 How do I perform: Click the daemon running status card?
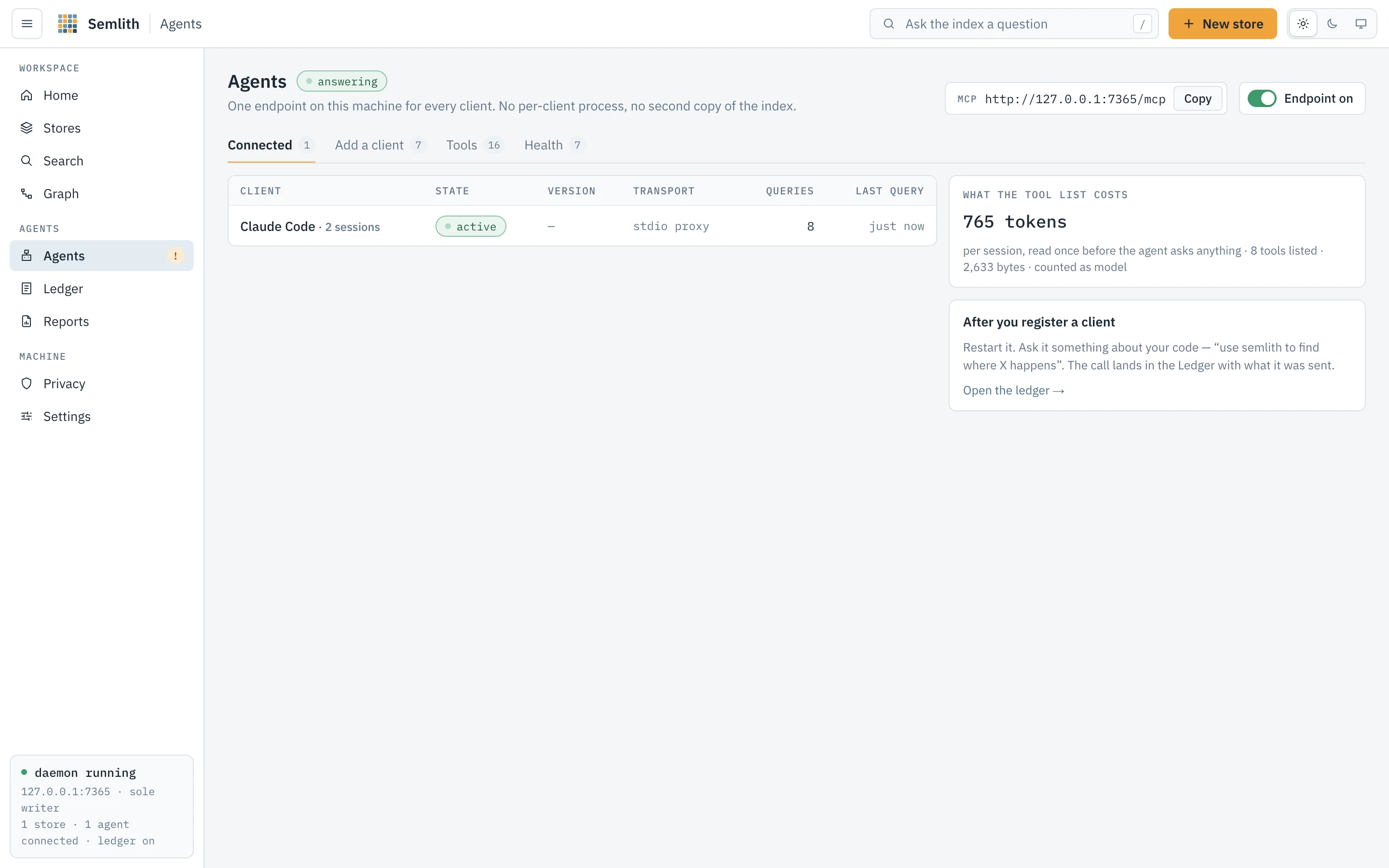[x=102, y=806]
